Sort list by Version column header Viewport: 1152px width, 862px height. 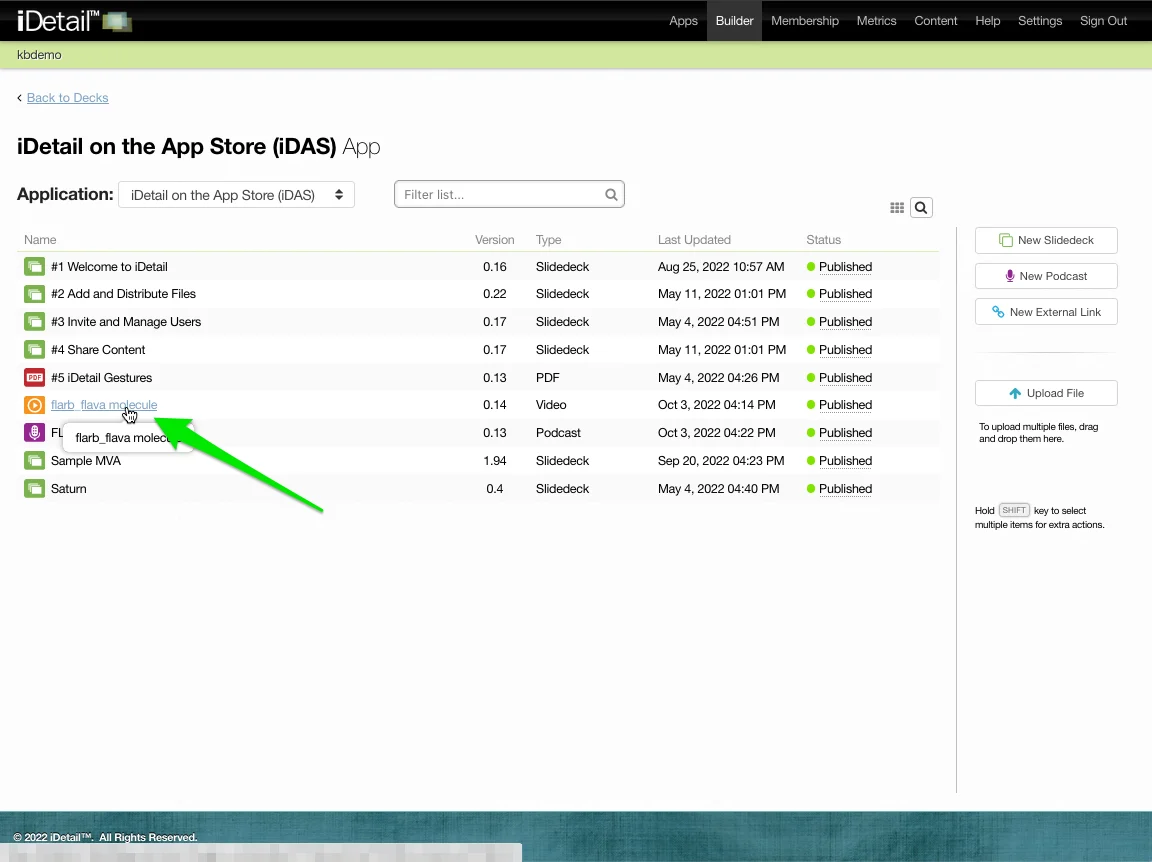point(494,240)
